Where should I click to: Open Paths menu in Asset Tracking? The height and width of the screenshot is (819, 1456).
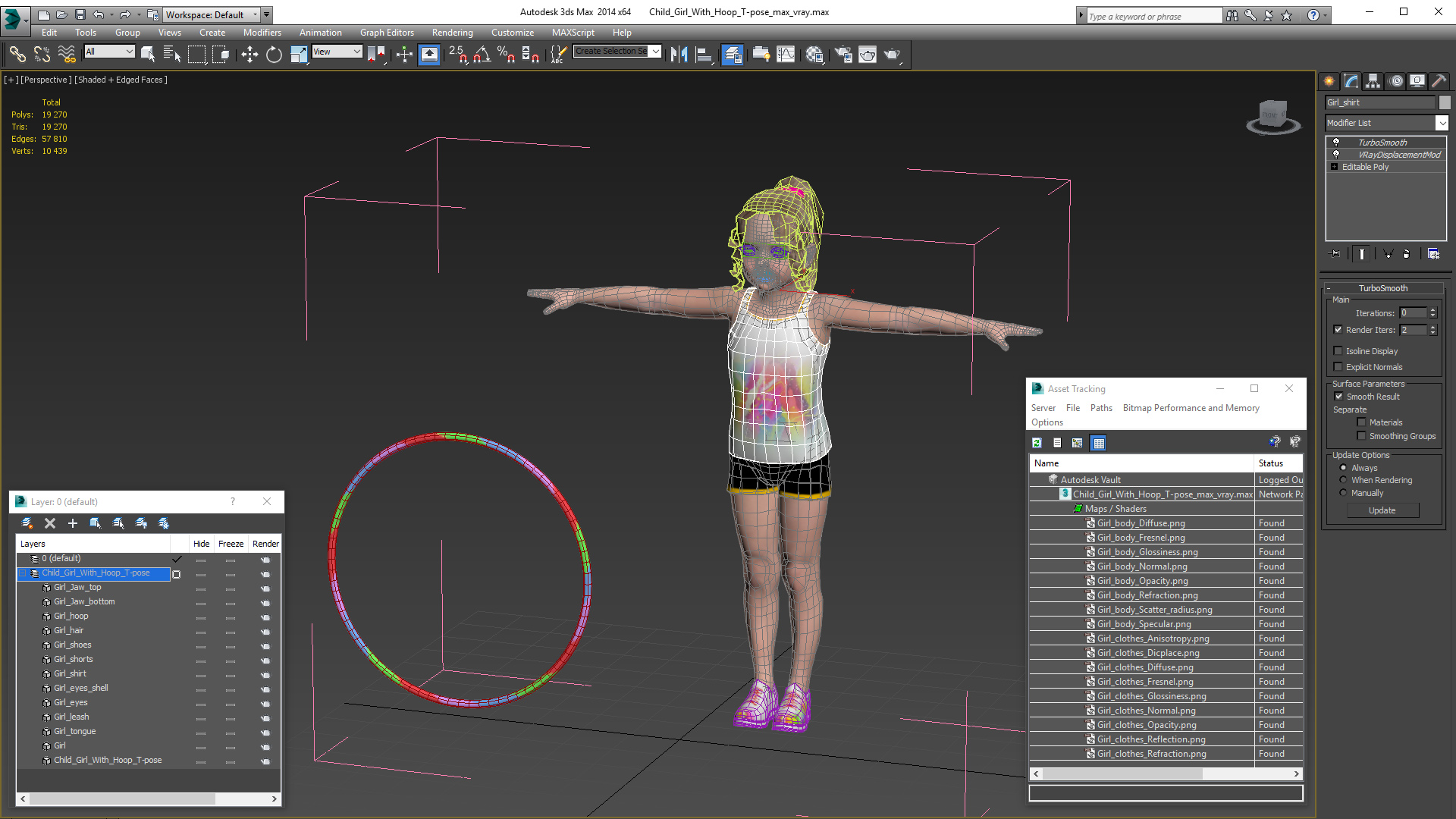point(1101,408)
